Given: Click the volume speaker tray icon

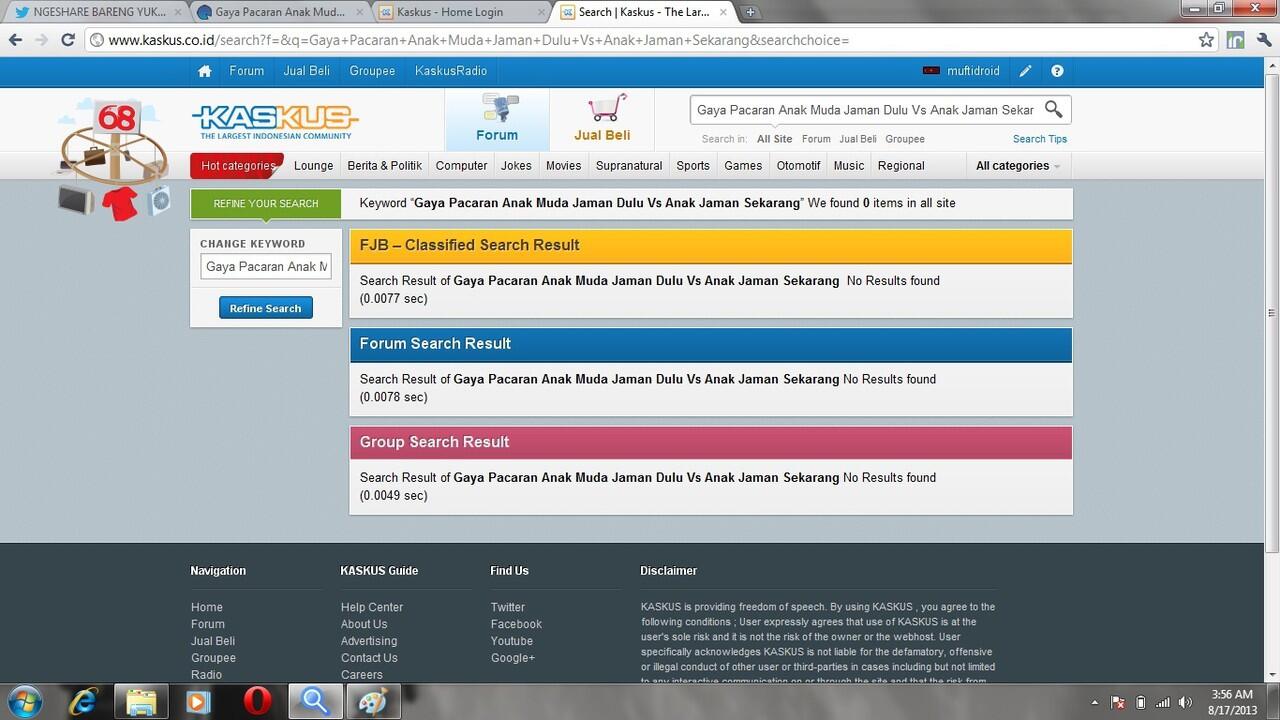Looking at the screenshot, I should 1185,702.
